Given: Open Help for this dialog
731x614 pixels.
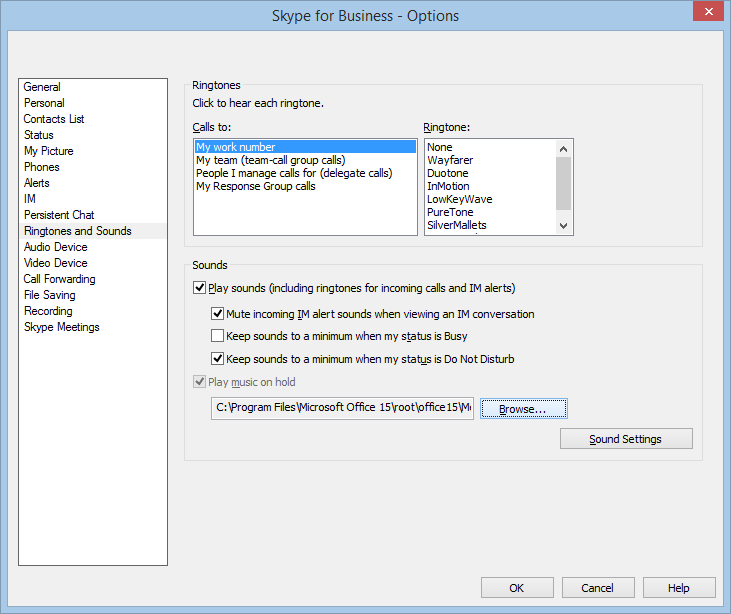Looking at the screenshot, I should tap(679, 588).
